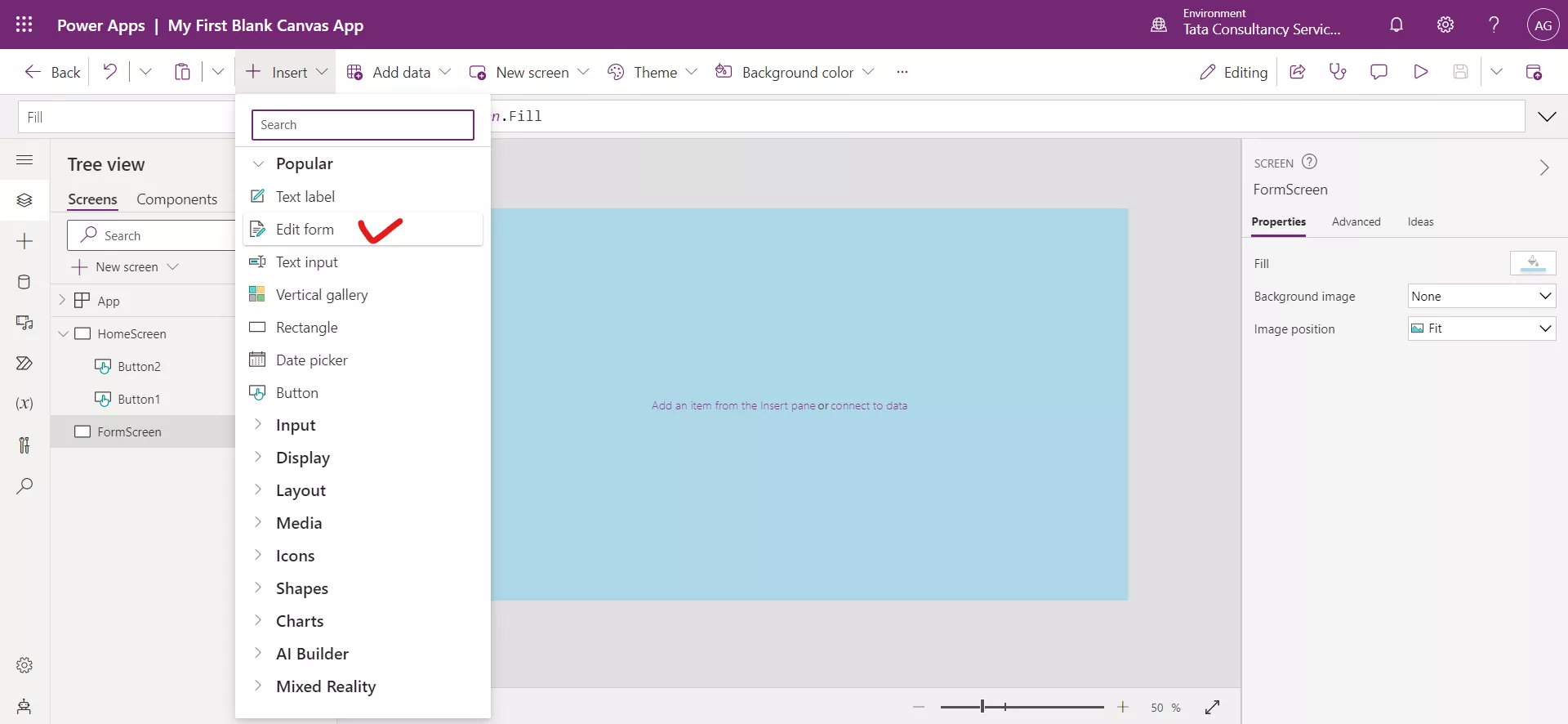Open Tree view layers icon in sidebar

point(24,200)
